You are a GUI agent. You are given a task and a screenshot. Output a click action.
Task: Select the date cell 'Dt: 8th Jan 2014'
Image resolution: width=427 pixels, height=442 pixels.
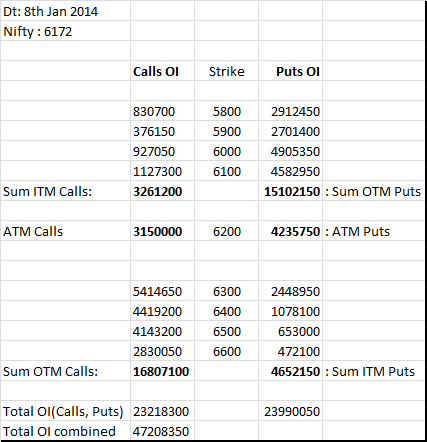pyautogui.click(x=65, y=11)
